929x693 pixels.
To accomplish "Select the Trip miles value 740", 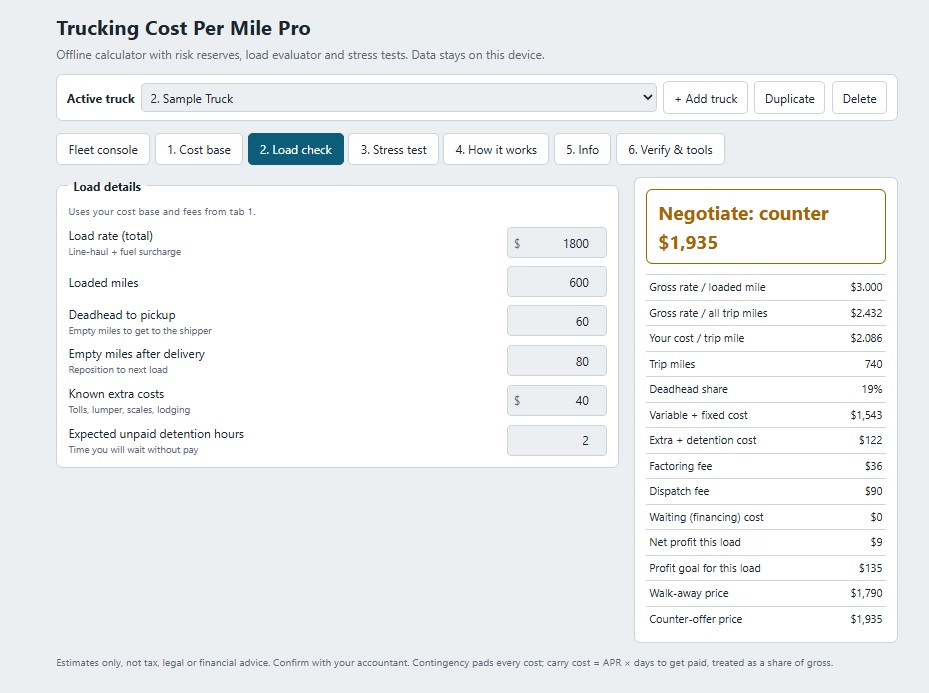I will click(873, 364).
